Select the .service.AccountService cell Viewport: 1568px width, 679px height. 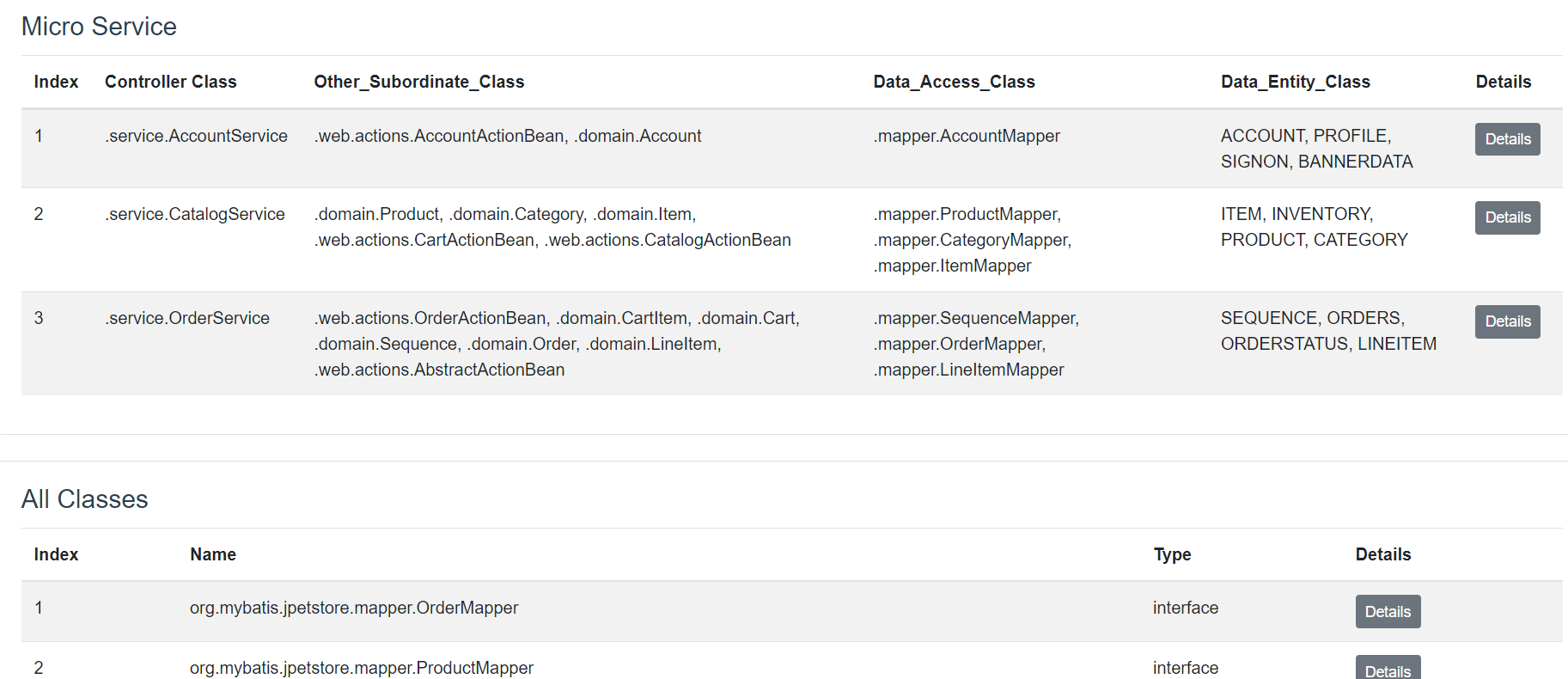(196, 136)
